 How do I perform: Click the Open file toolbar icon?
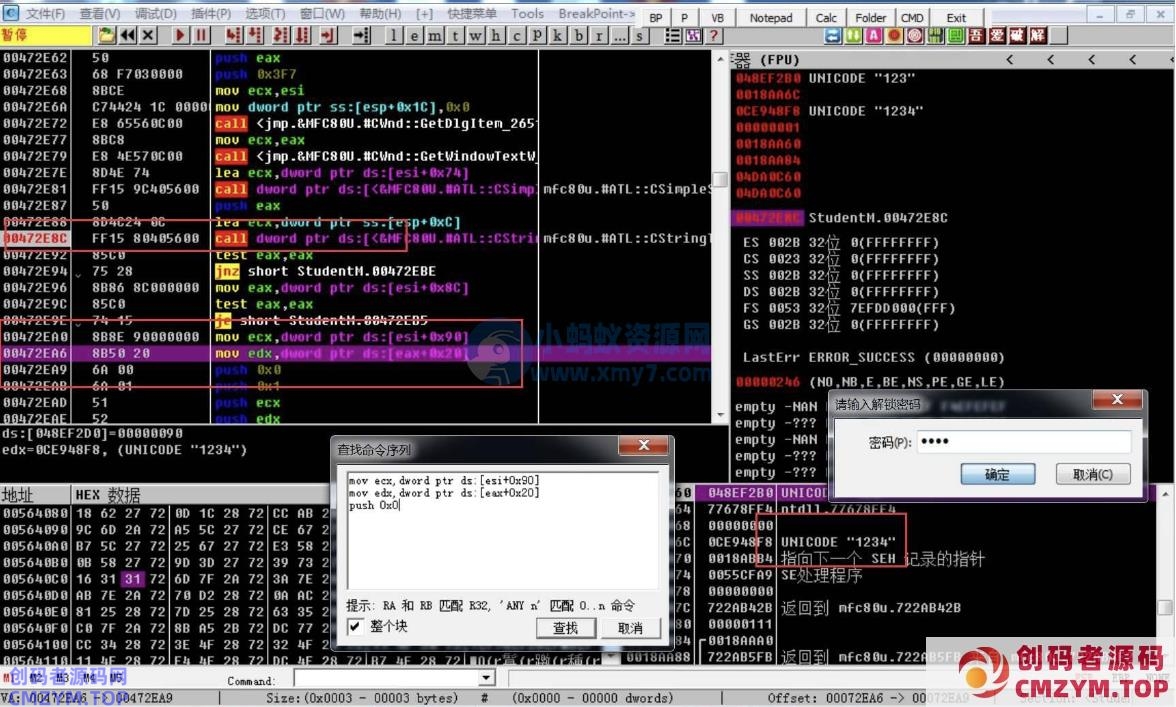pos(106,35)
